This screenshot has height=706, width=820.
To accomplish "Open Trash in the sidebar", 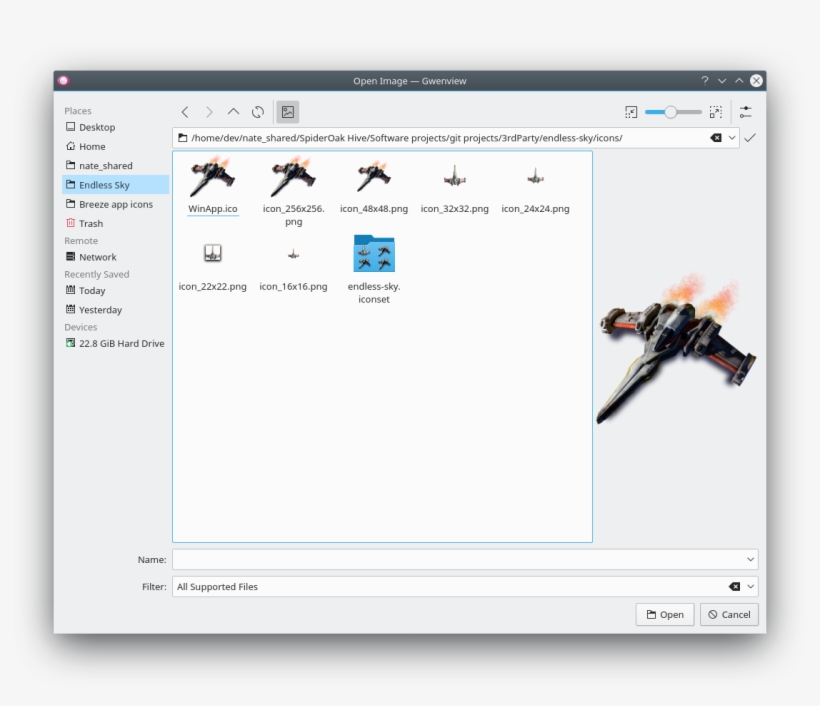I will (116, 223).
